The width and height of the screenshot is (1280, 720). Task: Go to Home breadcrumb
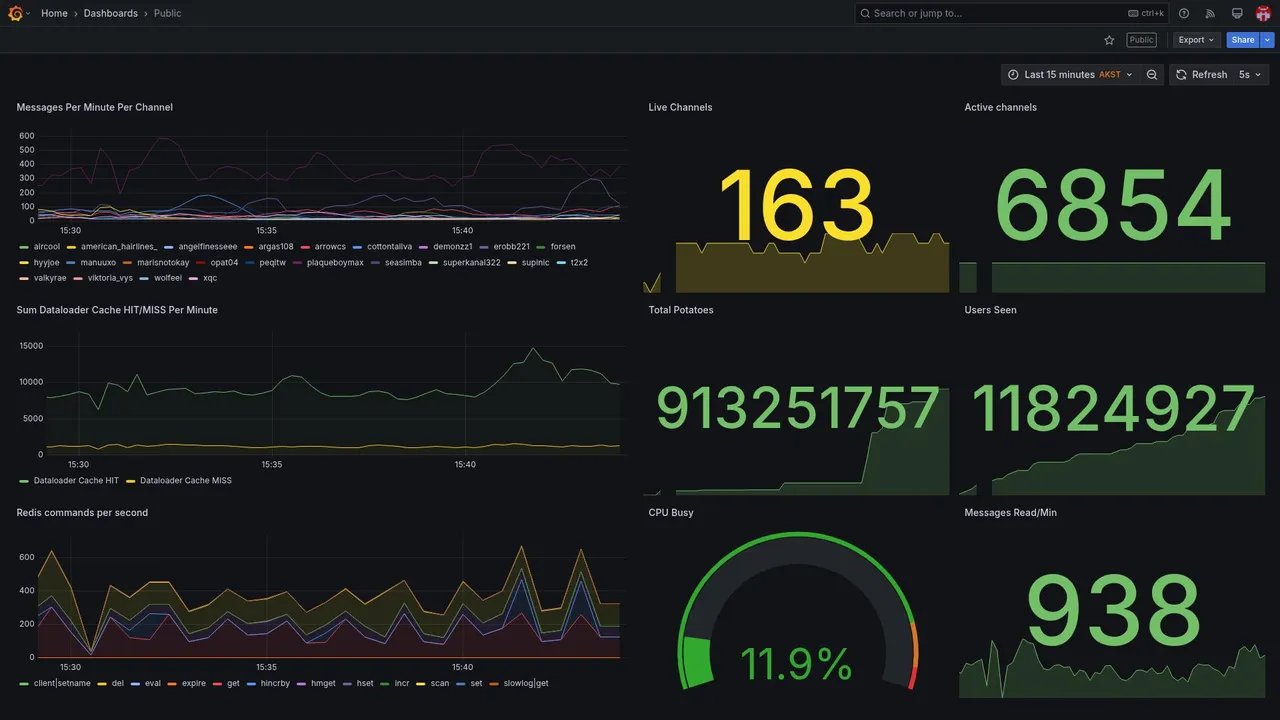pos(54,13)
